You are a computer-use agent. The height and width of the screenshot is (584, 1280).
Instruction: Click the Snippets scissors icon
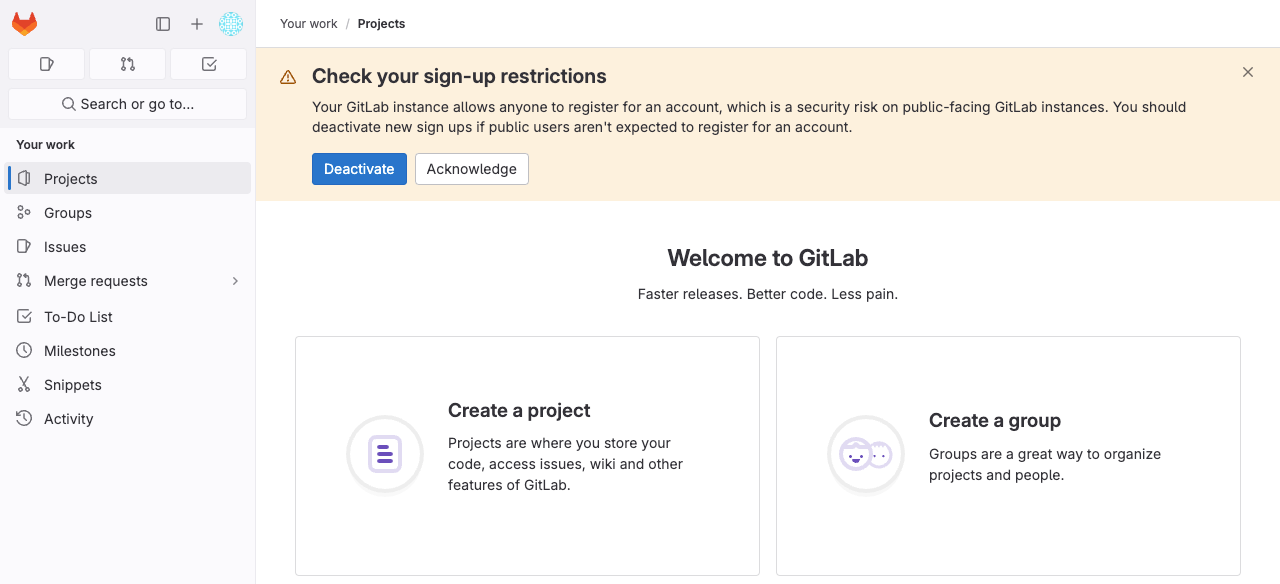[x=24, y=385]
